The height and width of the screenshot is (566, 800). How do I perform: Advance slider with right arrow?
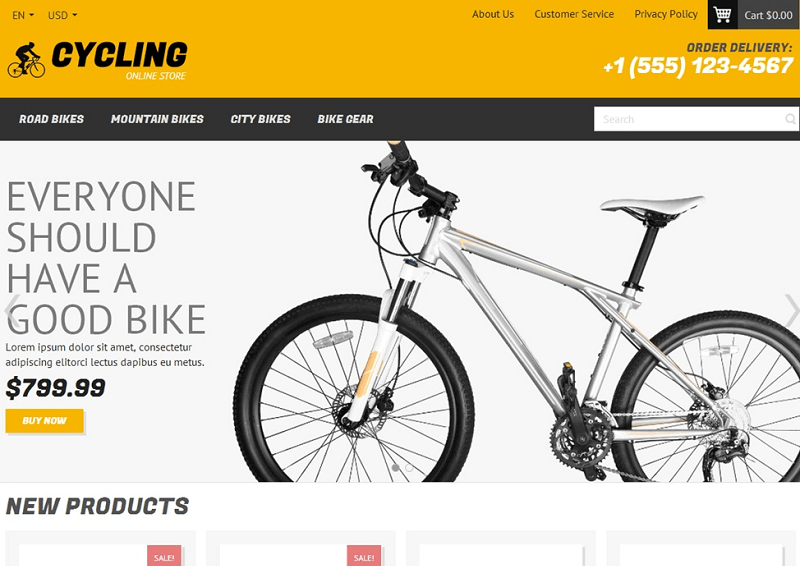tap(792, 310)
